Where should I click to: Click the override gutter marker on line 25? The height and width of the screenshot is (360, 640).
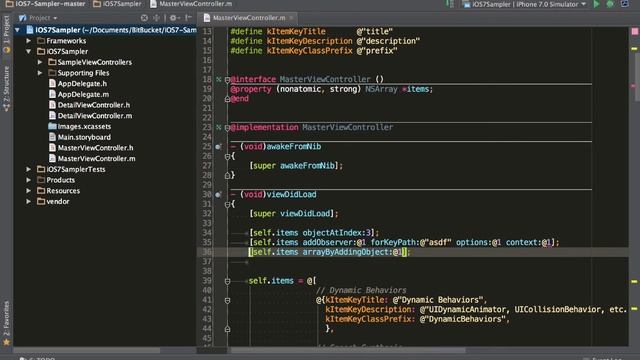click(218, 147)
